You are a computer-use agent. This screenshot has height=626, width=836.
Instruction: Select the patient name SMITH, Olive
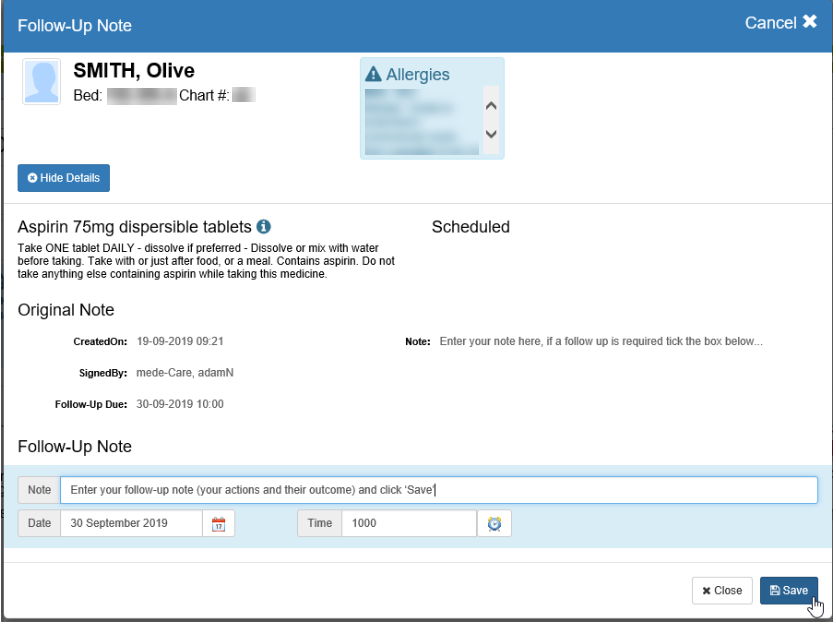pos(134,71)
